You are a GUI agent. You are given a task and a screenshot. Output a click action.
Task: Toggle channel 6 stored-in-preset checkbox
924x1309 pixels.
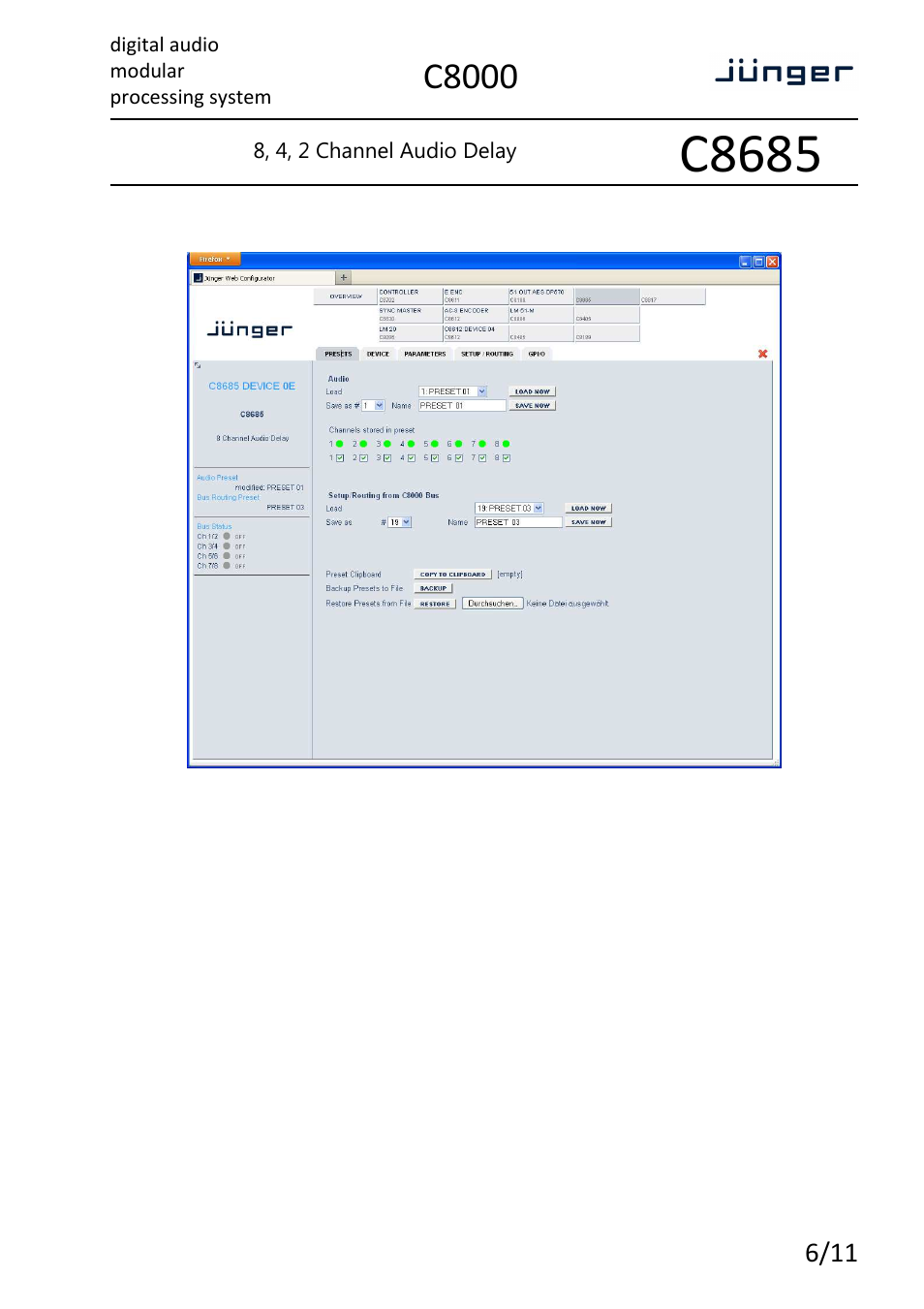pyautogui.click(x=458, y=458)
